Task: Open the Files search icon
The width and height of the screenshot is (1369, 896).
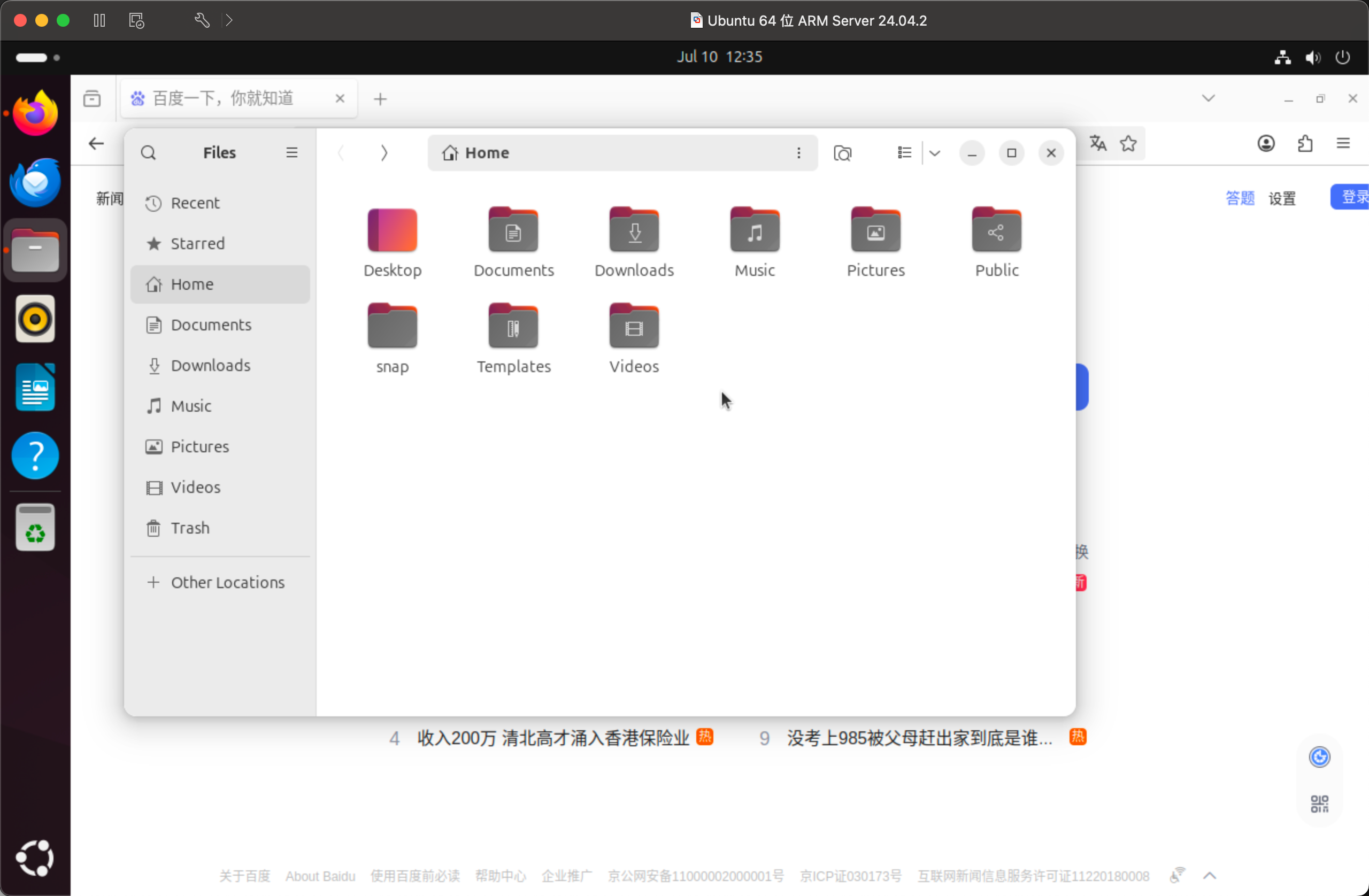Action: 149,152
